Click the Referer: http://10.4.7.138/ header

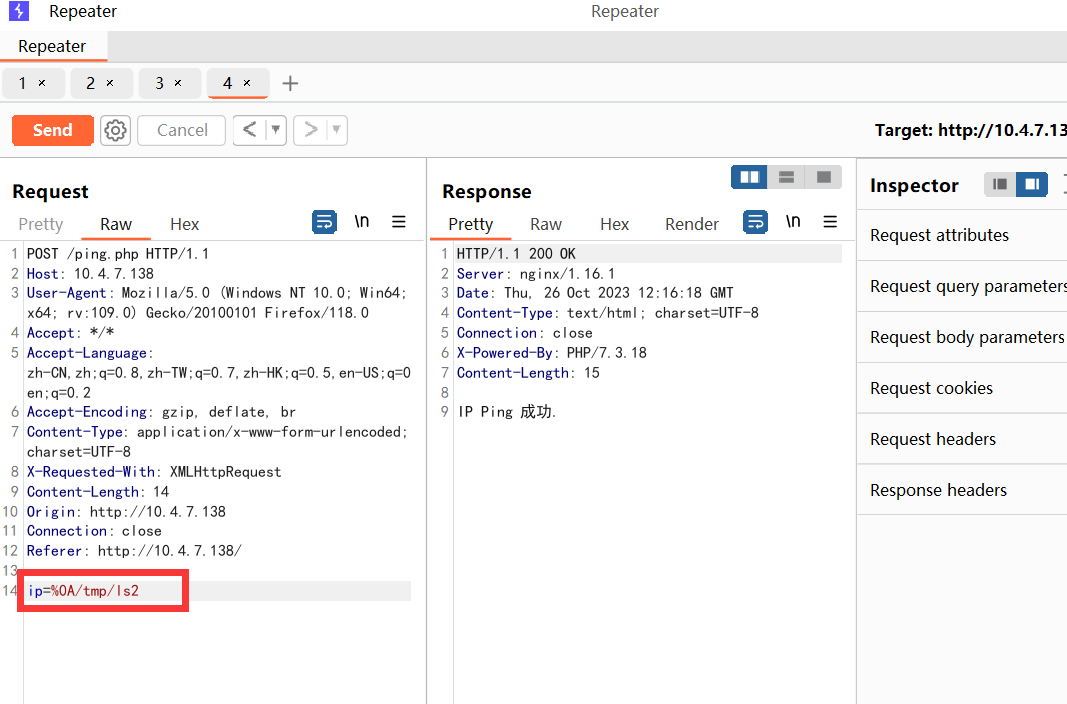[x=134, y=550]
